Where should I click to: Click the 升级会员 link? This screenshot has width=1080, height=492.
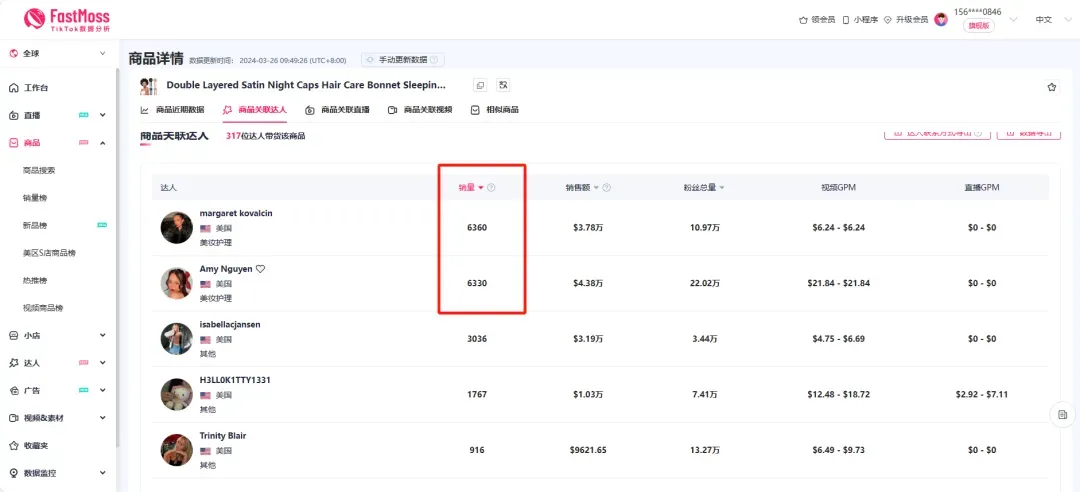tap(905, 19)
